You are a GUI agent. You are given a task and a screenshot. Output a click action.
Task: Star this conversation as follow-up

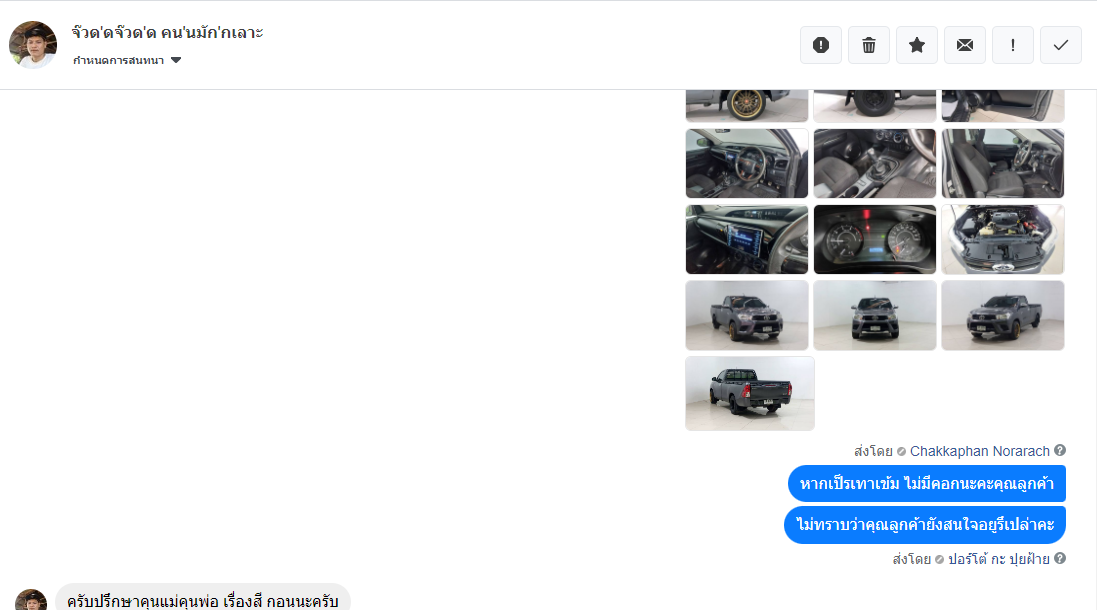[x=916, y=45]
